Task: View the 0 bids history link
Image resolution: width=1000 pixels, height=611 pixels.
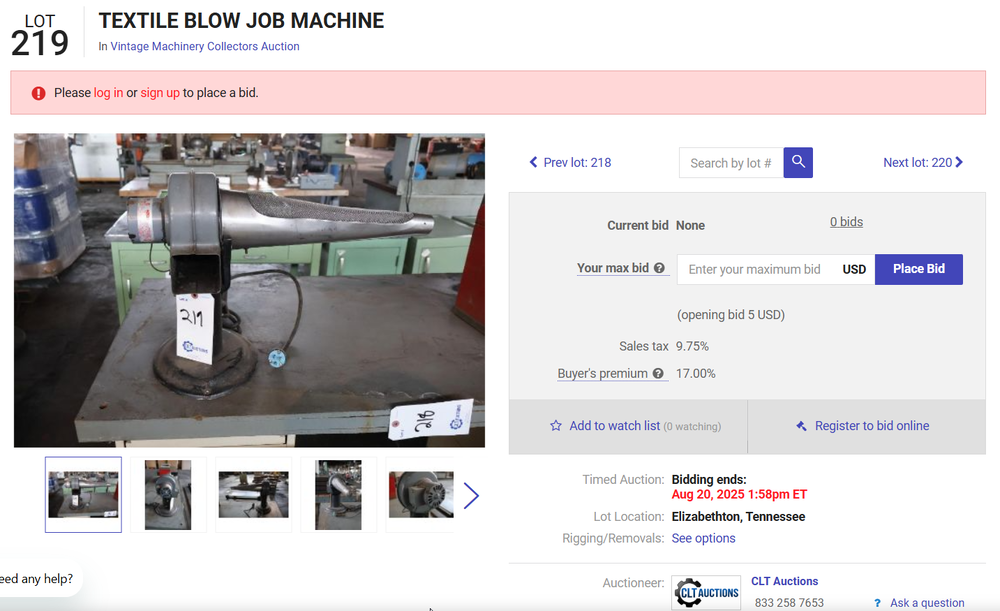Action: (x=846, y=222)
